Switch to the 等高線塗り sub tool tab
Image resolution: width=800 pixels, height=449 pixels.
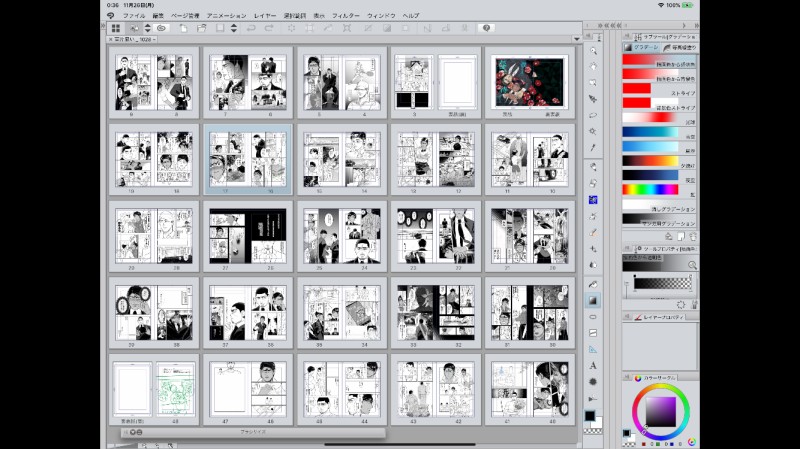click(680, 47)
